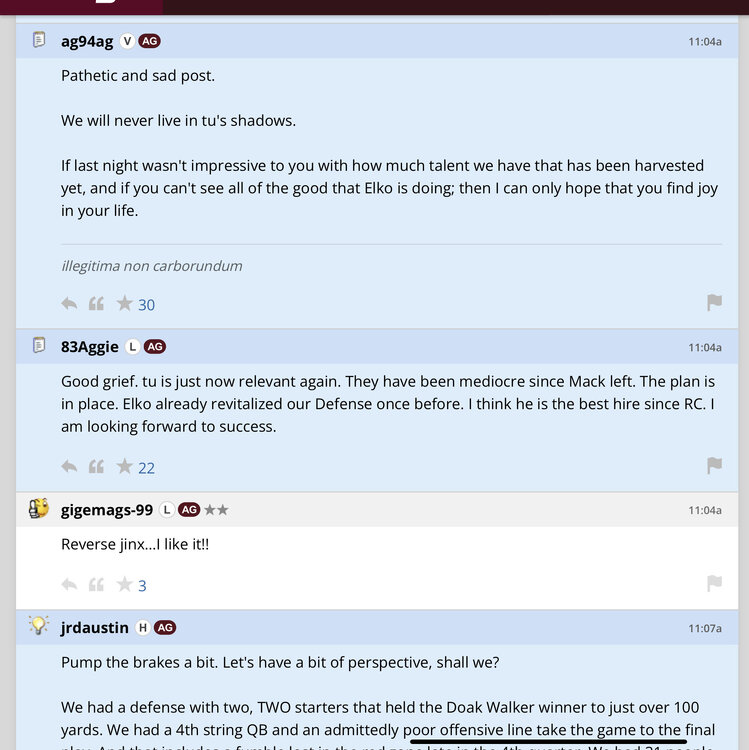Open 83Aggie's user profile

click(x=89, y=347)
